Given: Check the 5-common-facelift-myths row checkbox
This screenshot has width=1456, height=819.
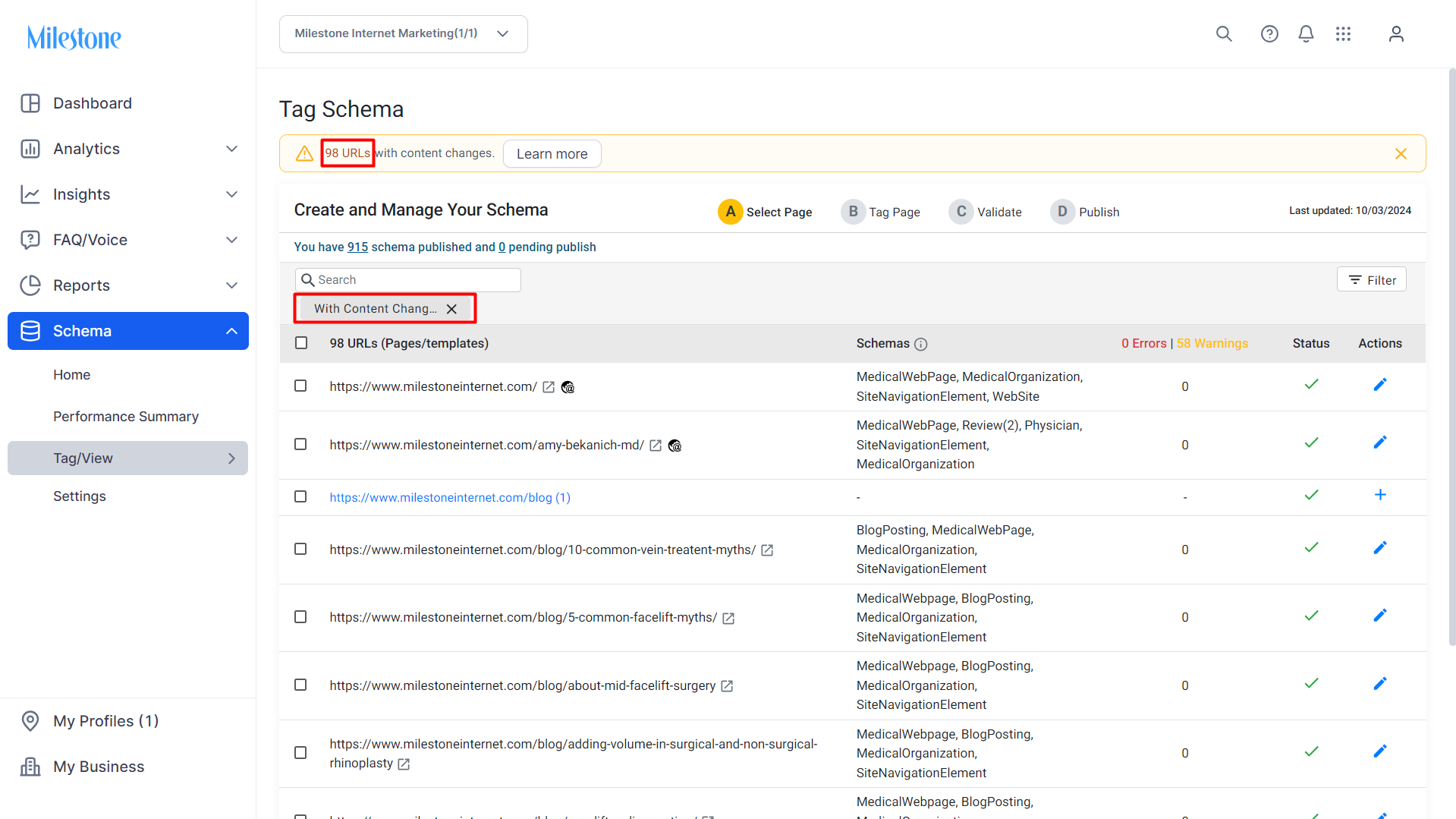Looking at the screenshot, I should pos(300,617).
